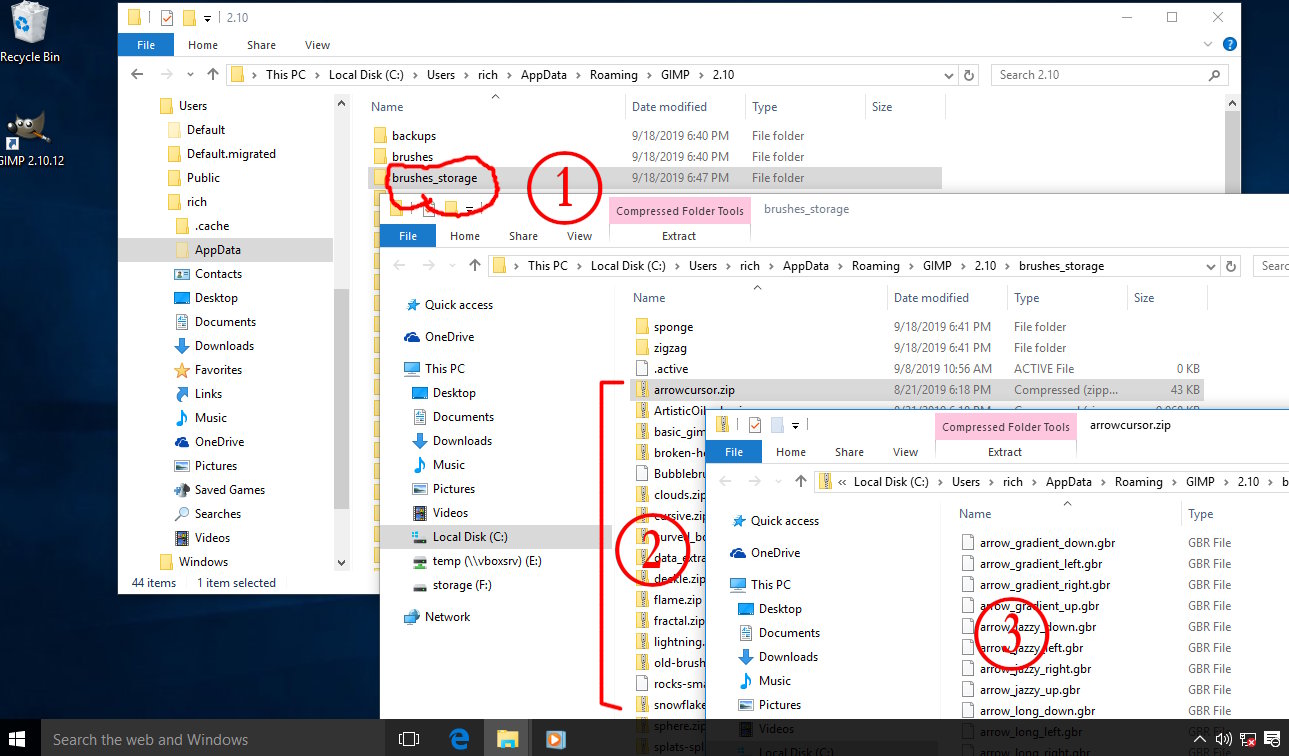1289x756 pixels.
Task: Click Roaming breadcrumb in brushes_storage address bar
Action: pos(875,266)
